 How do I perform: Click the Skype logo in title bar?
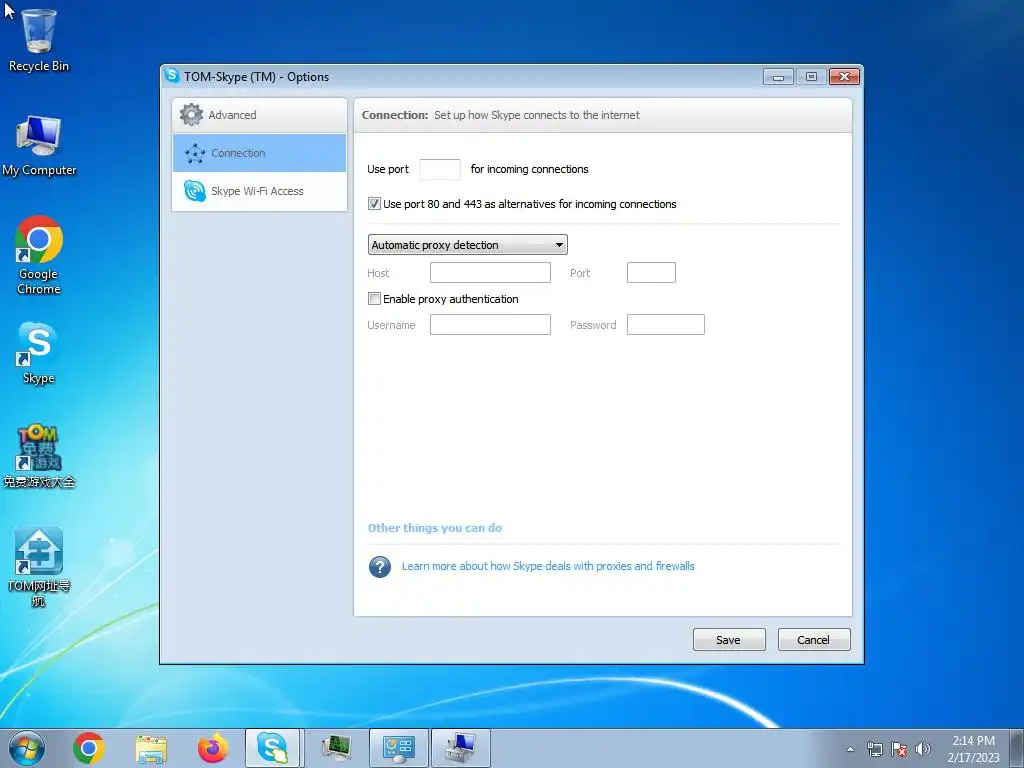tap(172, 76)
